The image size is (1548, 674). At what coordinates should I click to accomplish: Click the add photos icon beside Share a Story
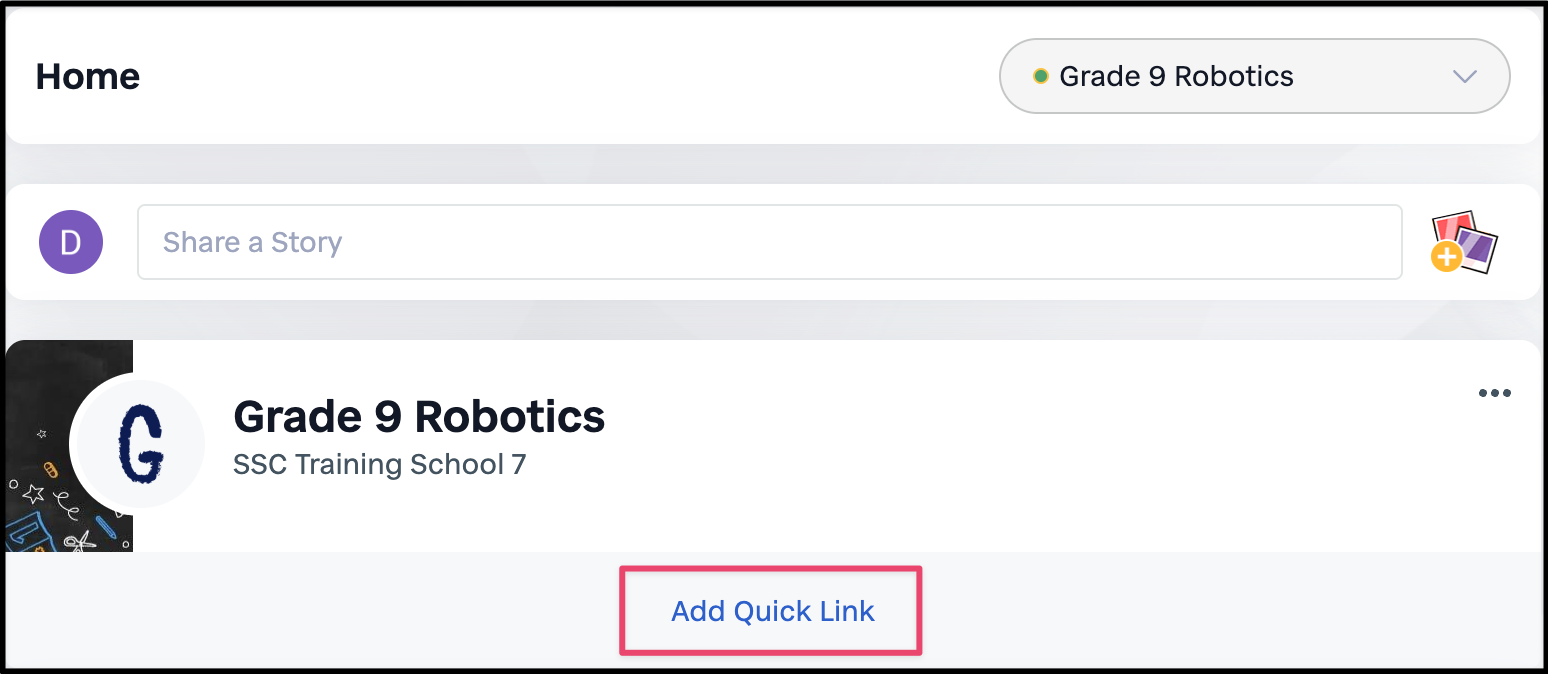click(1464, 242)
